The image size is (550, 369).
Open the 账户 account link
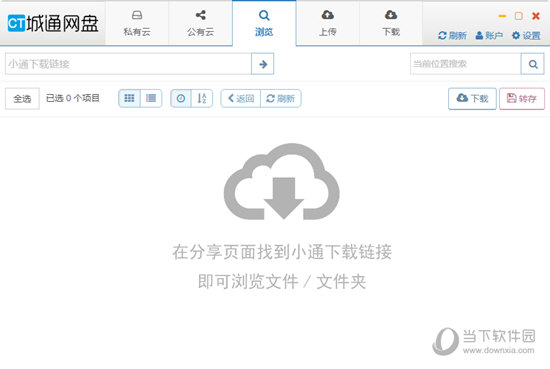point(489,35)
